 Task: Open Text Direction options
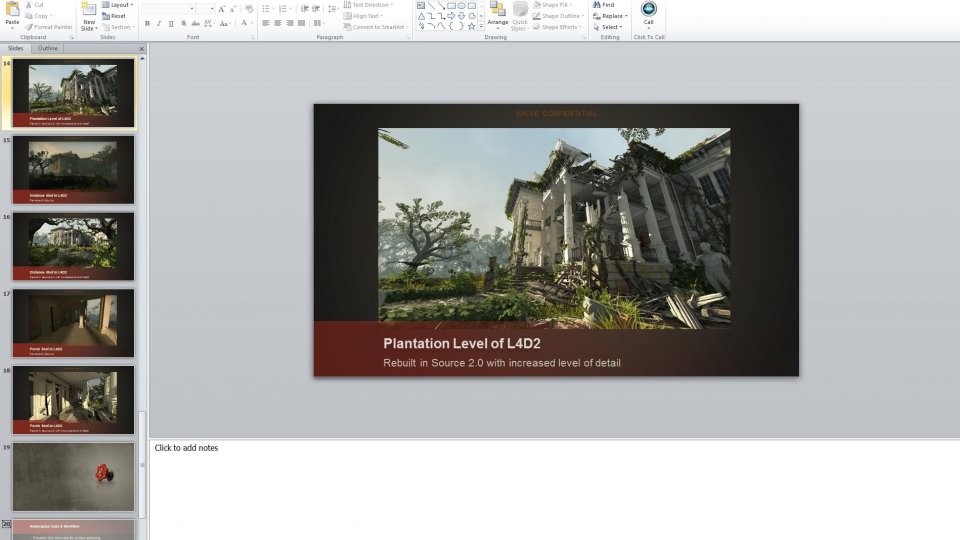[368, 5]
